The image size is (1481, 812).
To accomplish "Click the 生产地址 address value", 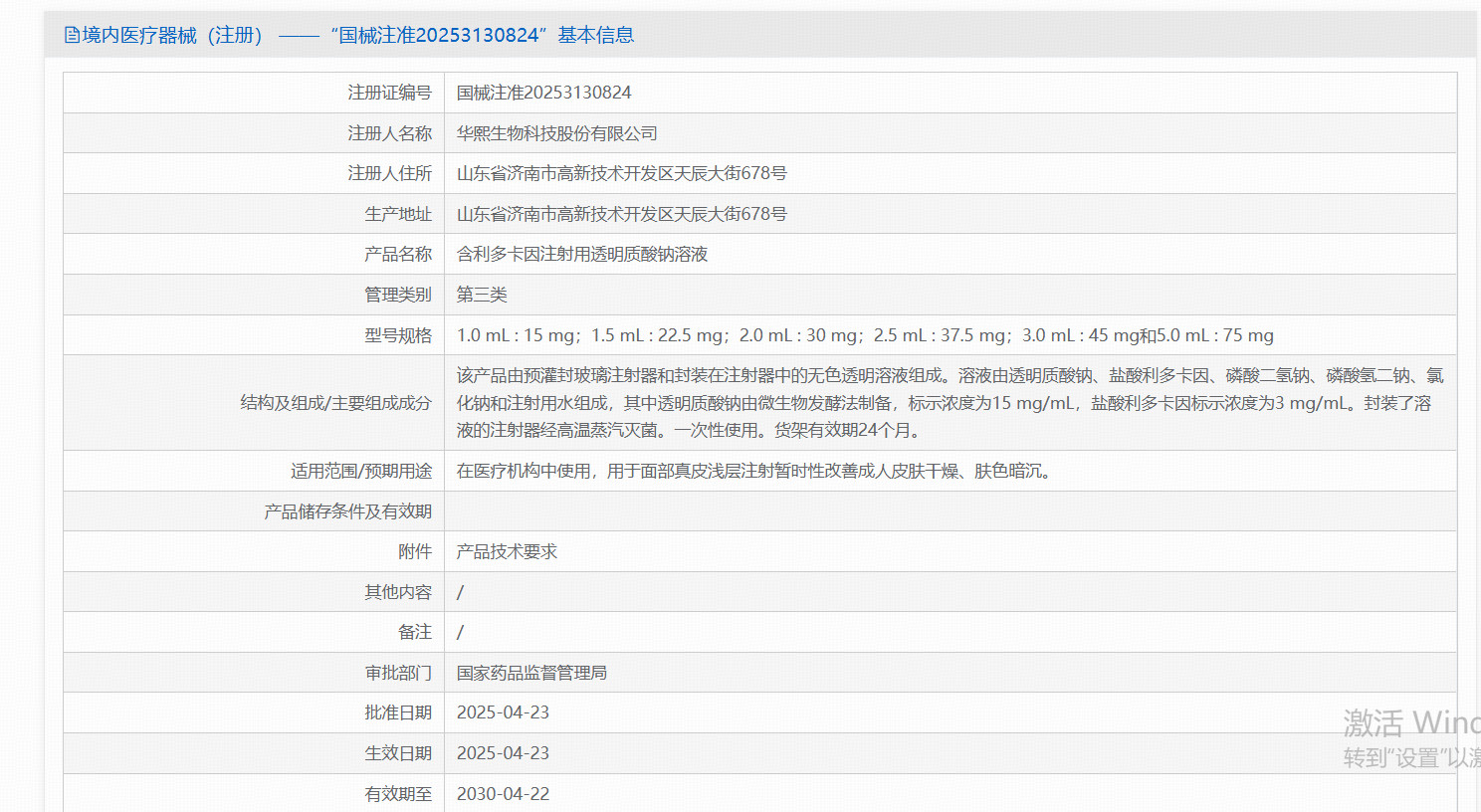I will (x=621, y=214).
